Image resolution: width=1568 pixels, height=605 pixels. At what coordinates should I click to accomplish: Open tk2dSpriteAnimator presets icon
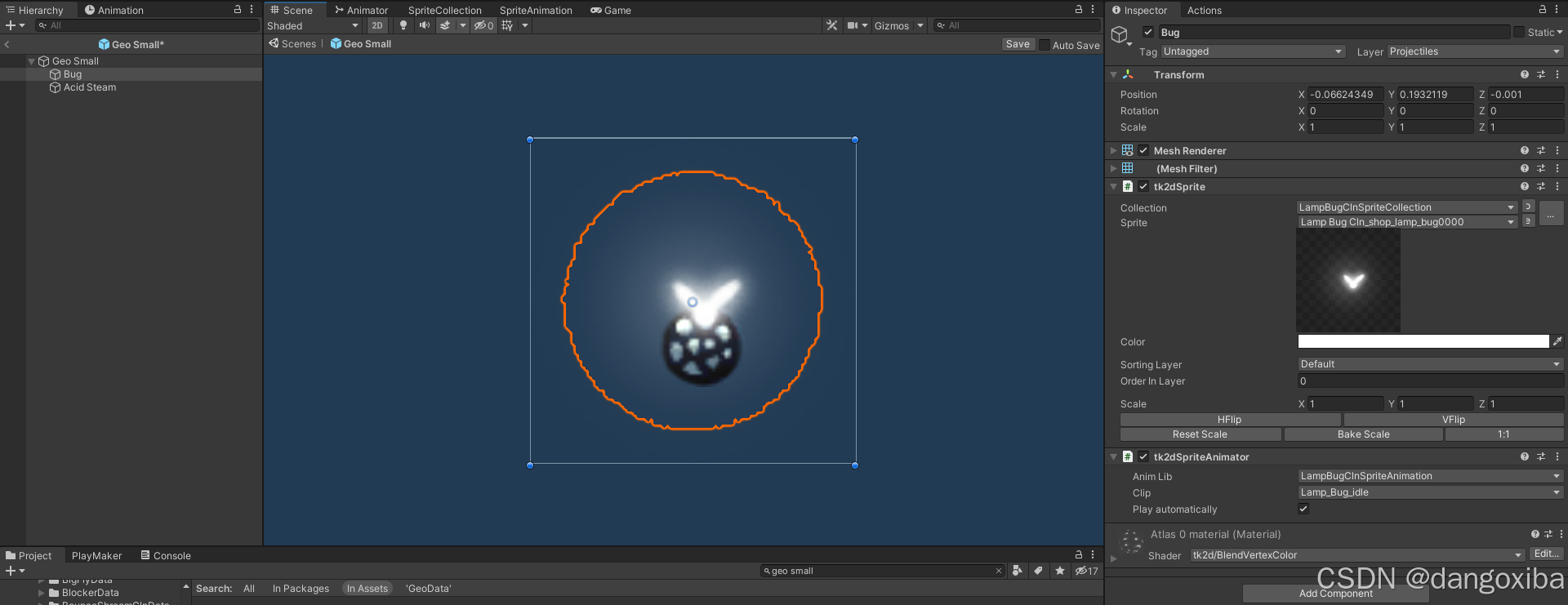coord(1541,456)
